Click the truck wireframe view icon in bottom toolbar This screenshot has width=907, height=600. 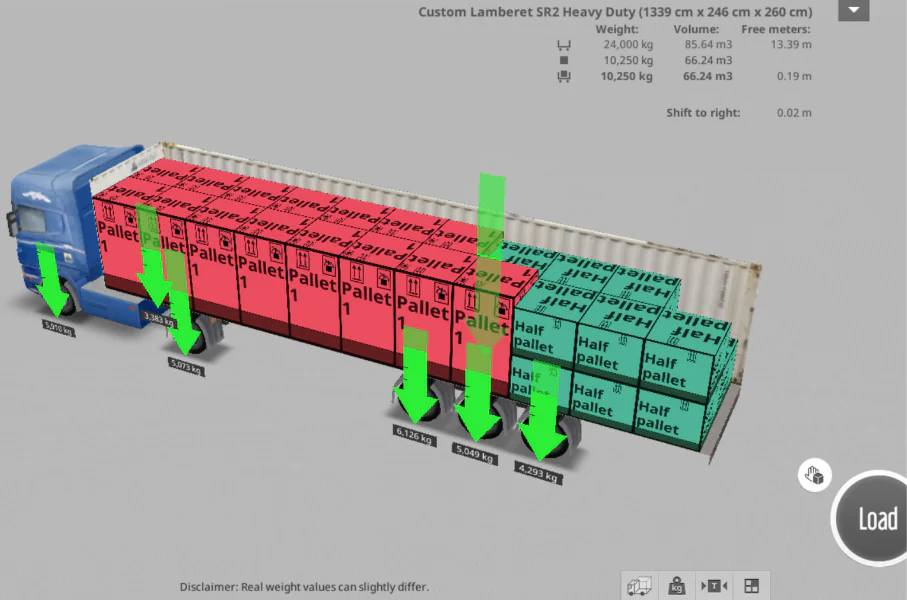[x=637, y=588]
